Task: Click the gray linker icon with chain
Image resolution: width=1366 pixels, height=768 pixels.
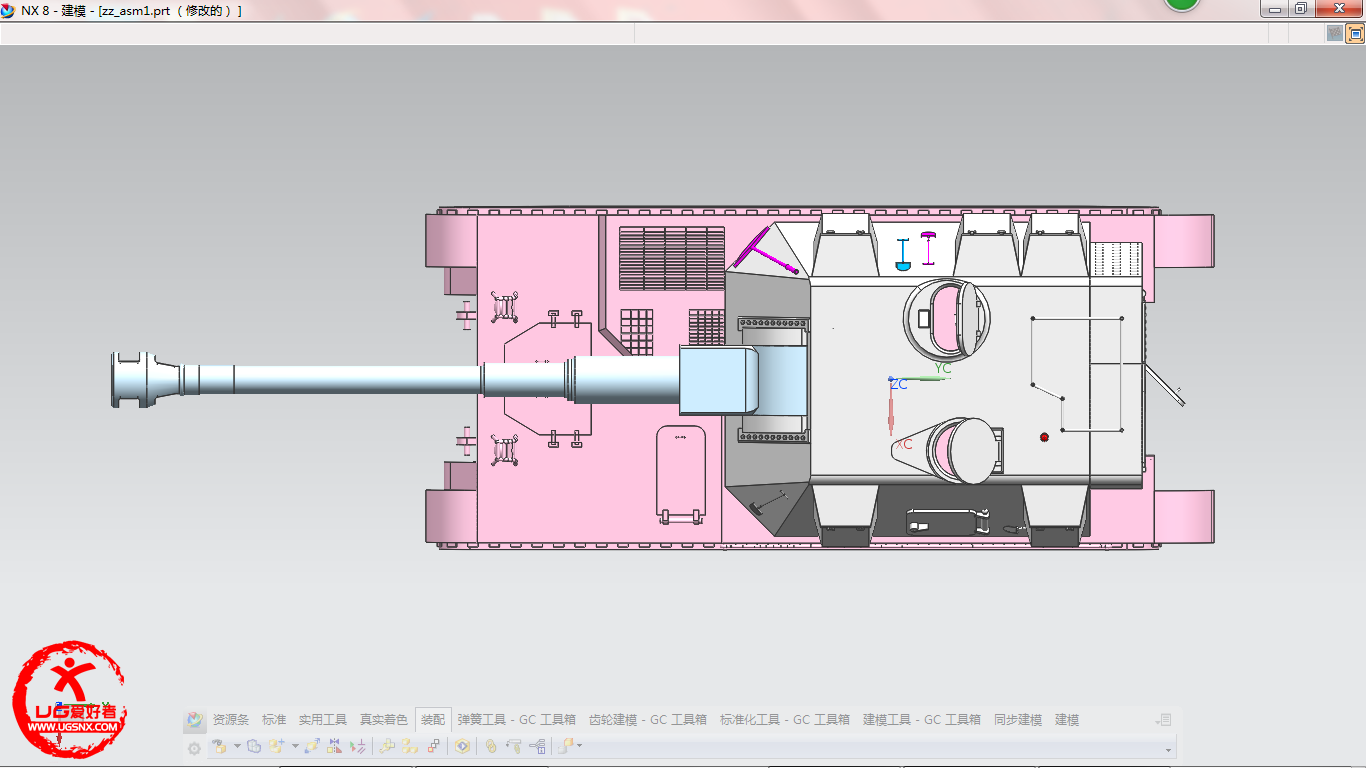Action: click(x=514, y=746)
